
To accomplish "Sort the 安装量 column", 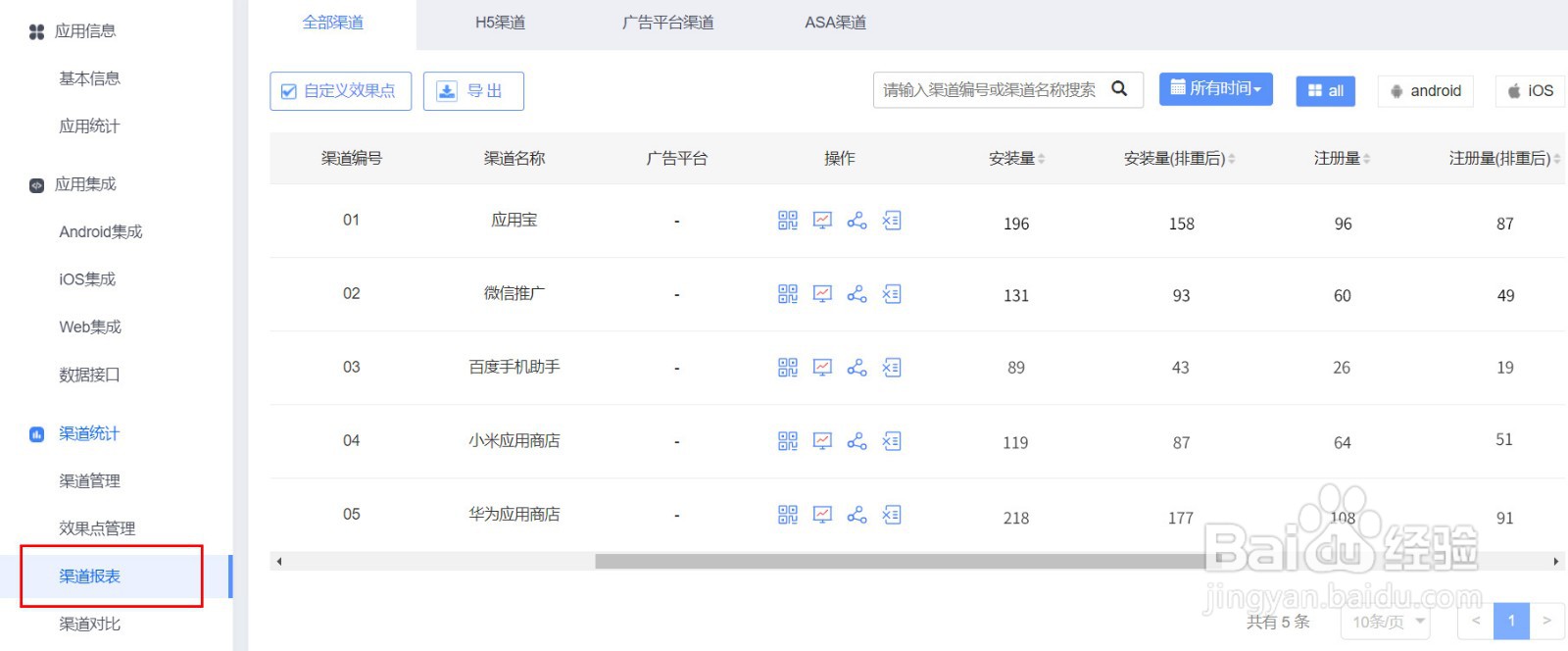I will point(1014,157).
